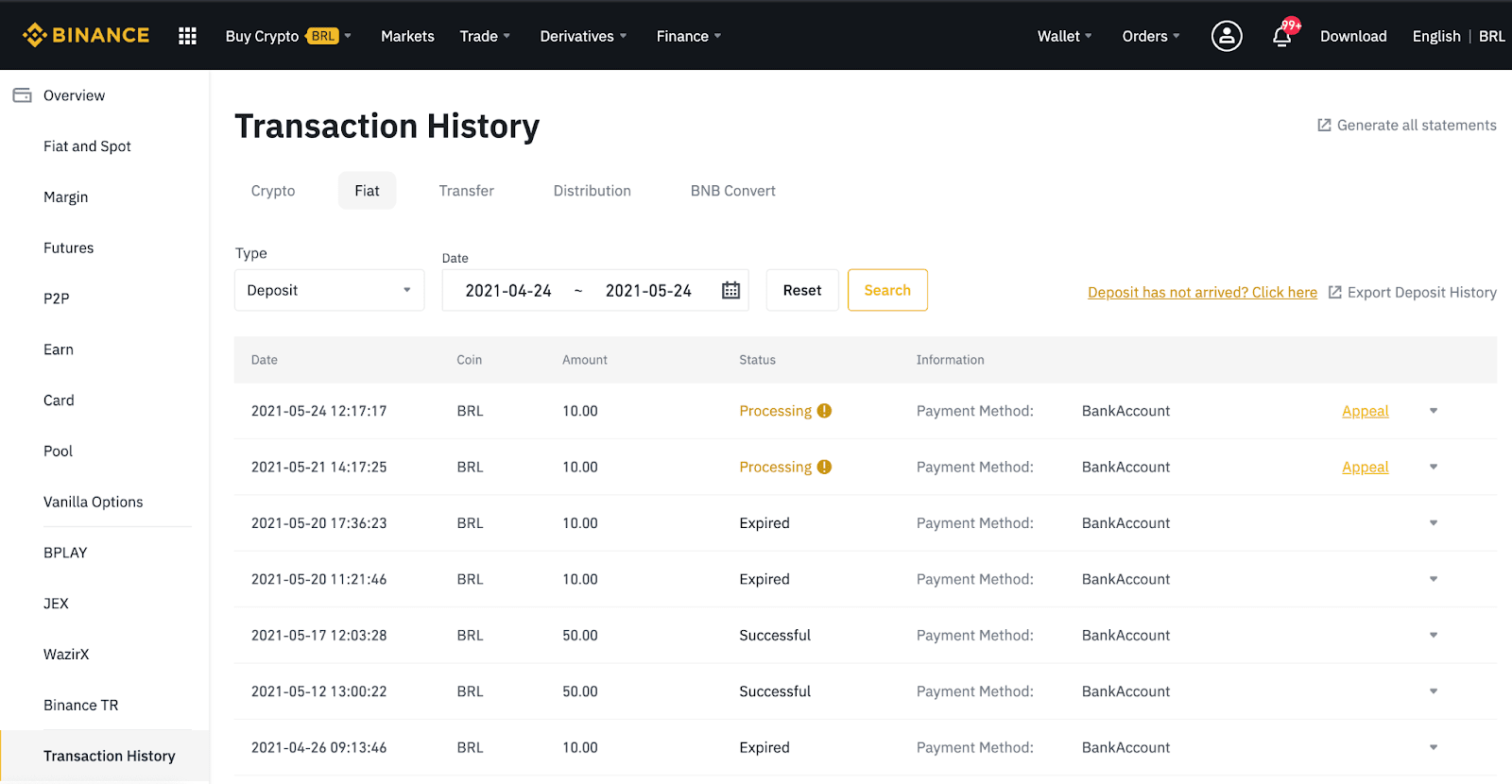Open the calendar date picker icon
This screenshot has width=1512, height=784.
[730, 290]
